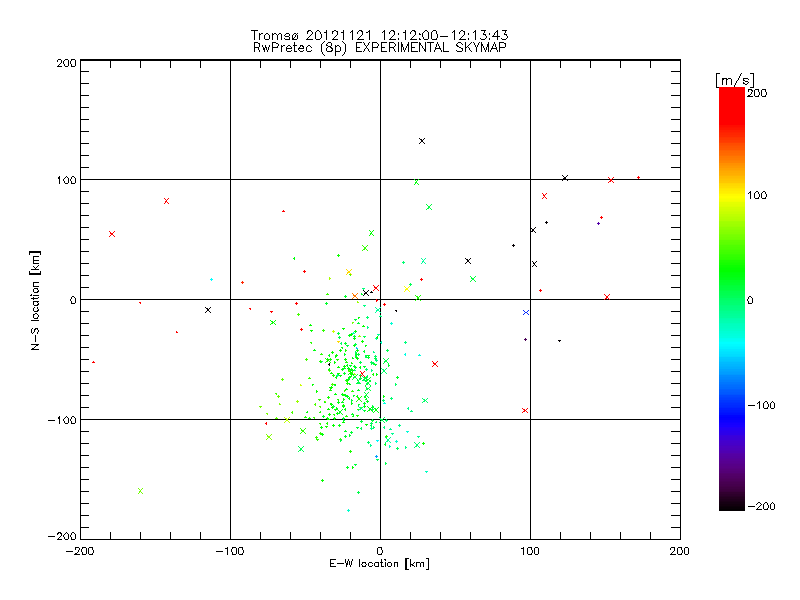This screenshot has width=800, height=600.
Task: Click the y-axis tick label '200' at top
Action: click(x=66, y=63)
